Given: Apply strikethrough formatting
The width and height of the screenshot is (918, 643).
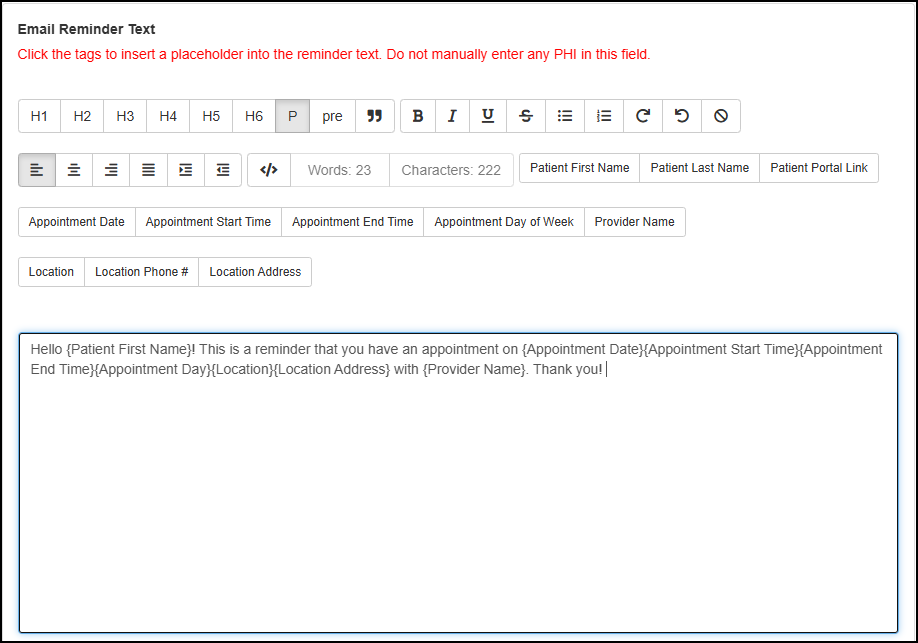Looking at the screenshot, I should pyautogui.click(x=525, y=115).
